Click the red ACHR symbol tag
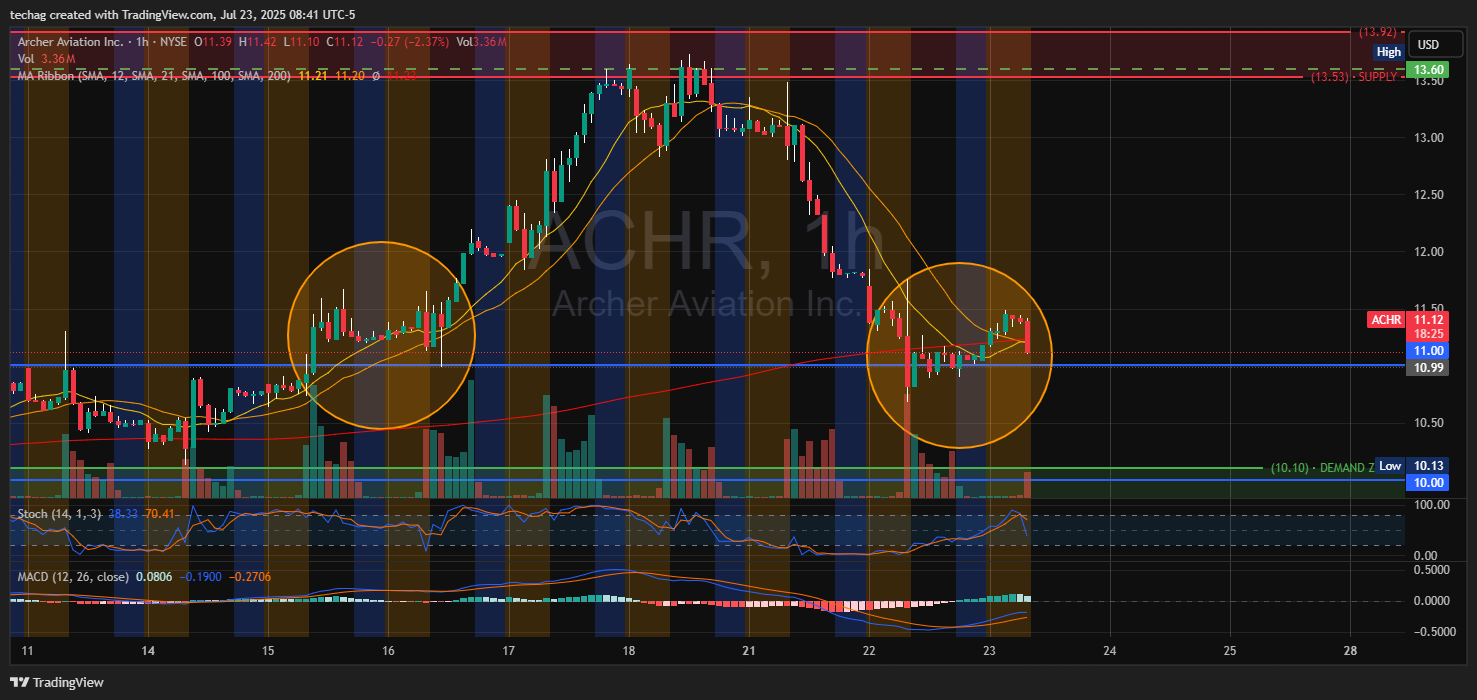The image size is (1477, 700). point(1385,320)
